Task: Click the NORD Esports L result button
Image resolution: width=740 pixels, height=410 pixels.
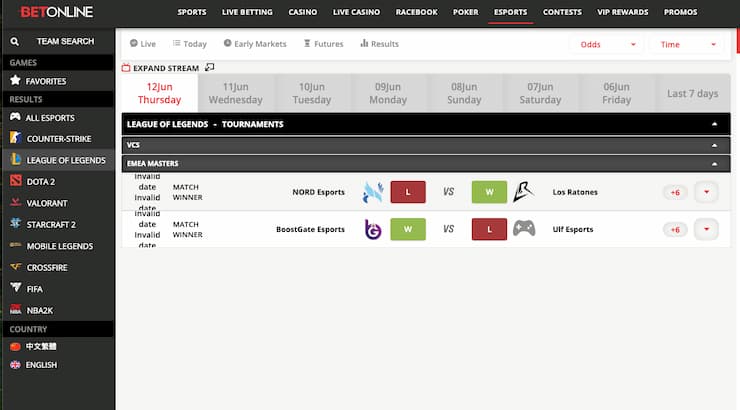Action: point(408,192)
